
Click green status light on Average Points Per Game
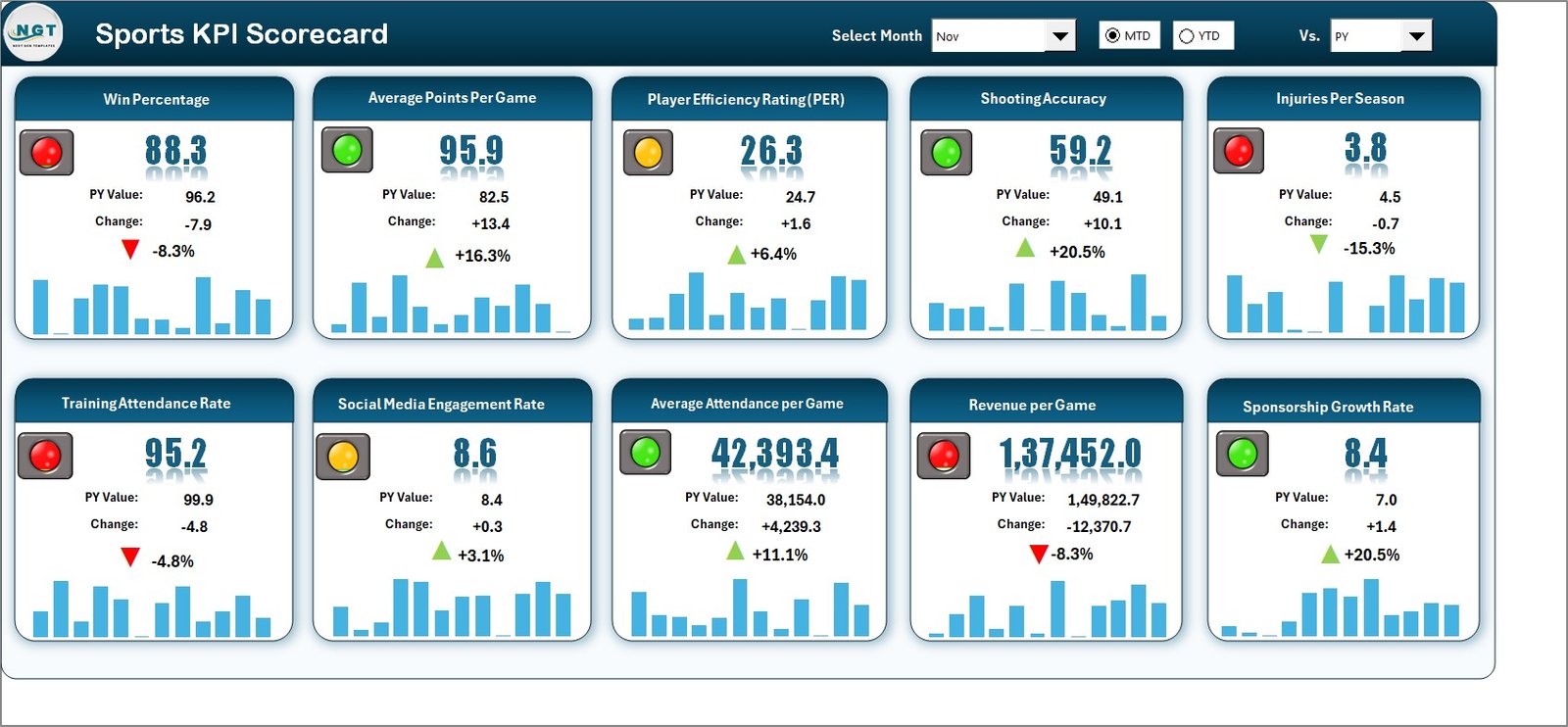347,150
